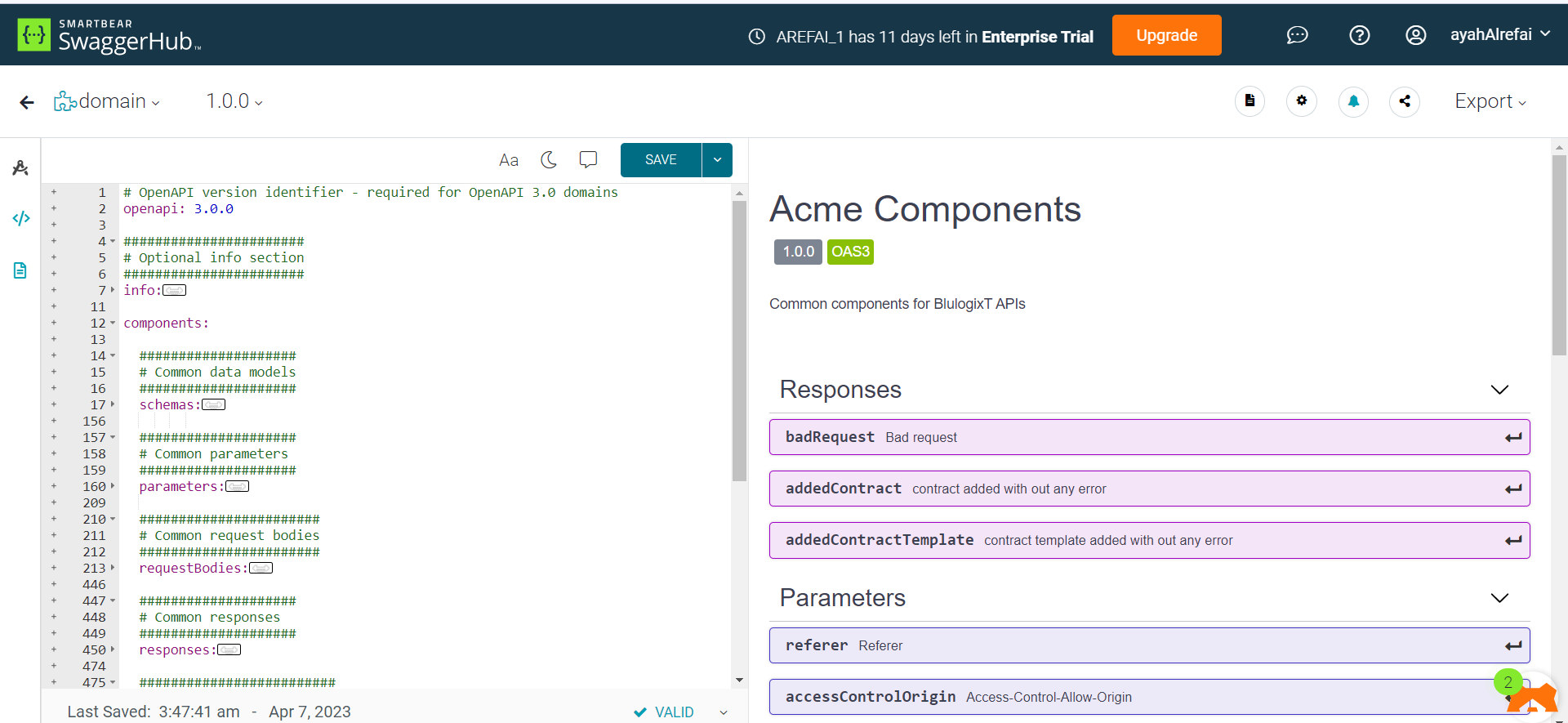Collapse the Responses section
The width and height of the screenshot is (1568, 723).
pos(1499,390)
